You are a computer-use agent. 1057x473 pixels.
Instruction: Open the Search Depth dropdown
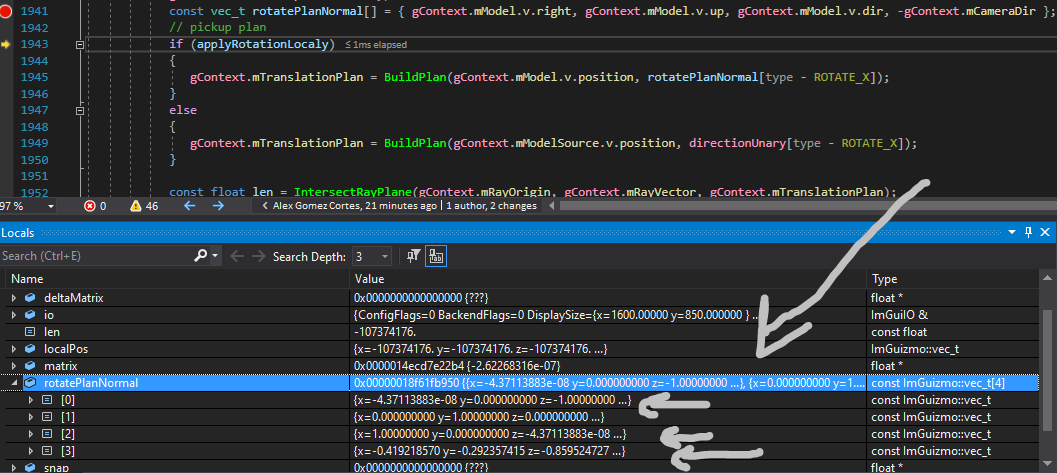point(385,256)
